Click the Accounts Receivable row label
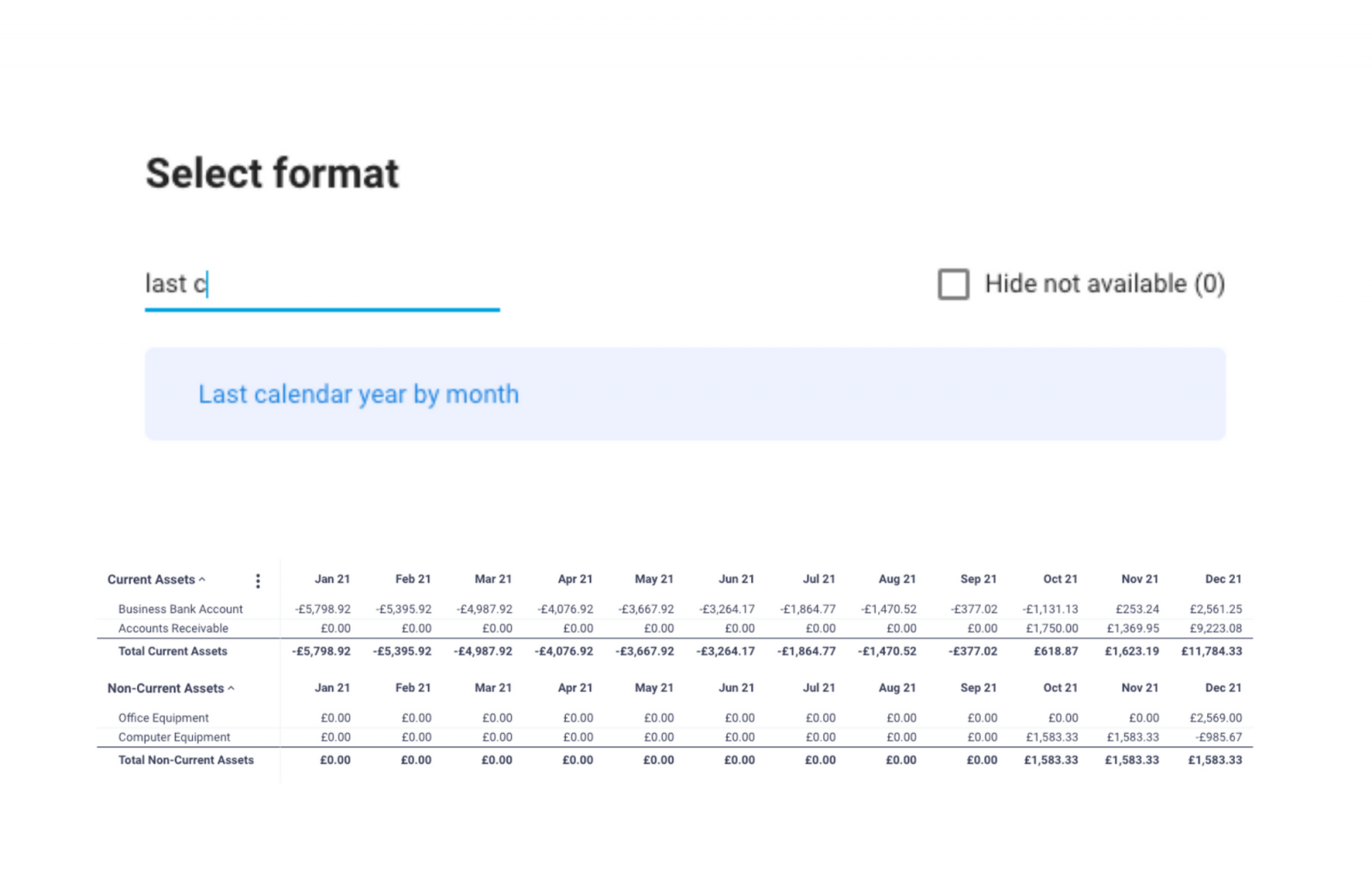 tap(173, 628)
